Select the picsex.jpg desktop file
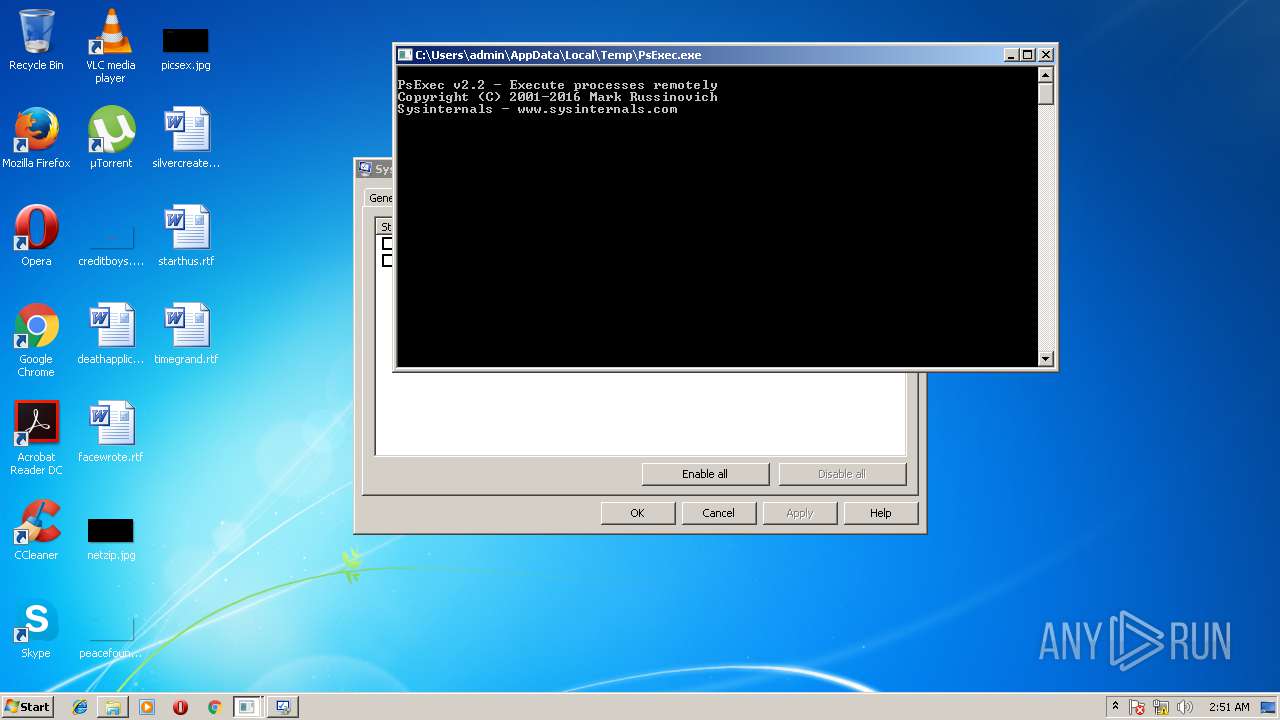The image size is (1280, 720). (185, 46)
